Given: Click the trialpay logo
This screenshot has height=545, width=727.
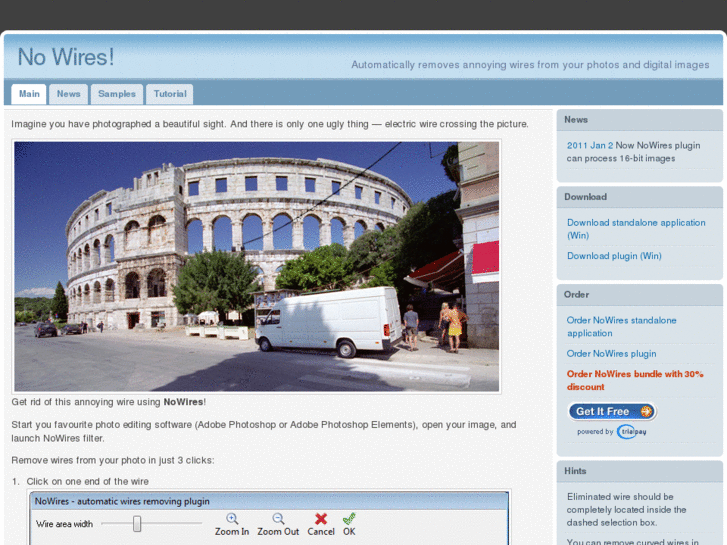Looking at the screenshot, I should click(x=632, y=431).
